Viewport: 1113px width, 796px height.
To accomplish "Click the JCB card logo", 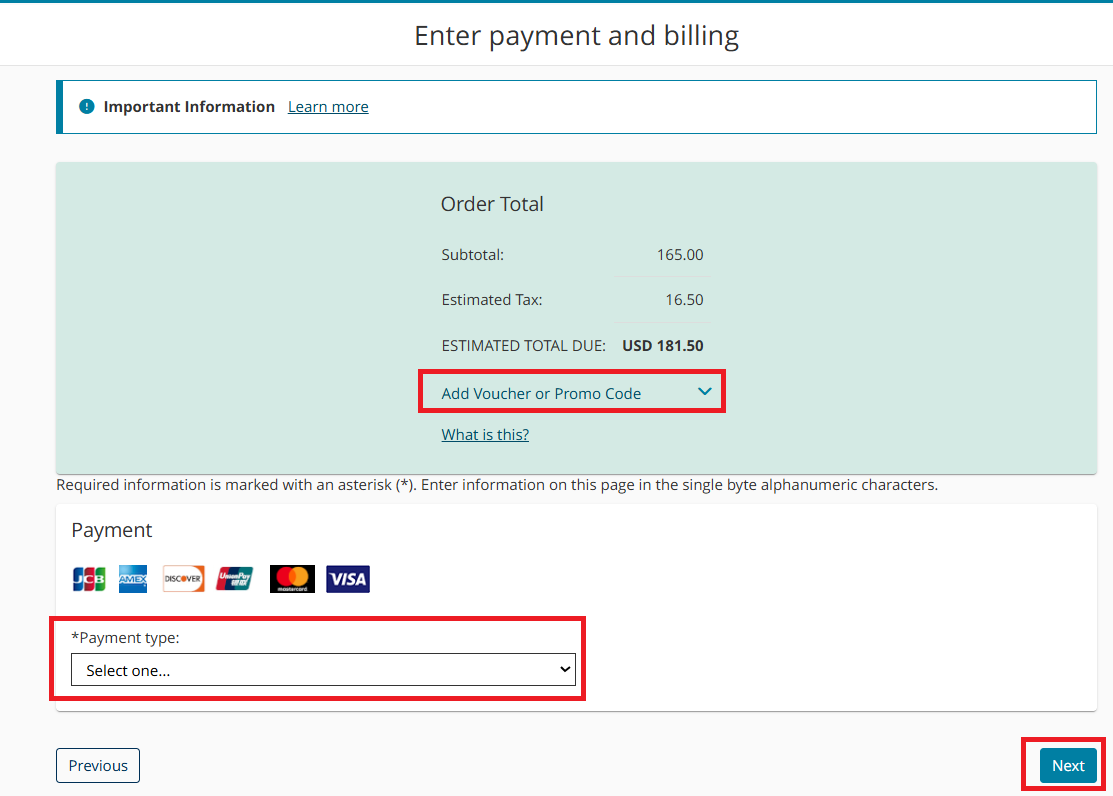I will coord(89,579).
